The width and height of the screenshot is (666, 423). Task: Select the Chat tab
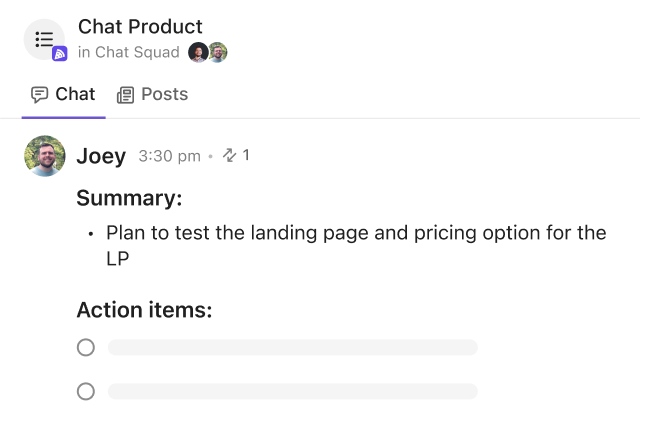point(64,94)
